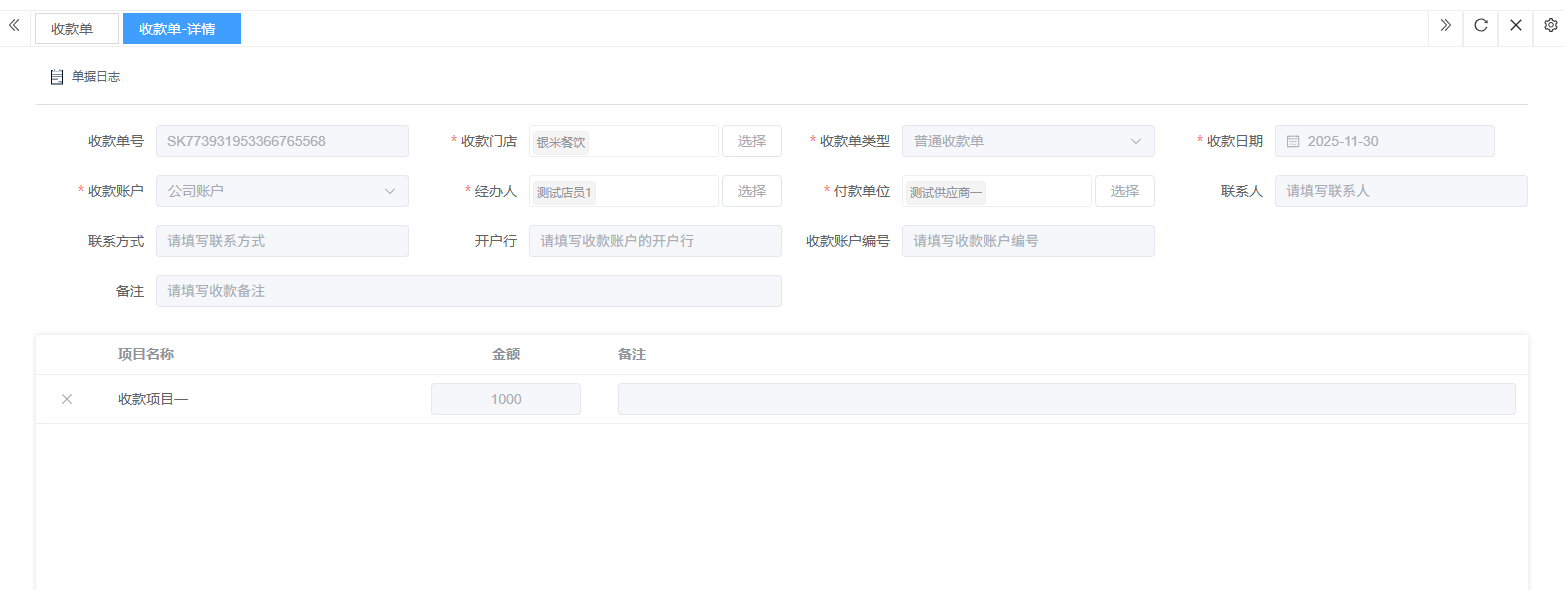Click 选择 button next to 付款单位
Viewport: 1564px width, 590px height.
(x=1124, y=191)
